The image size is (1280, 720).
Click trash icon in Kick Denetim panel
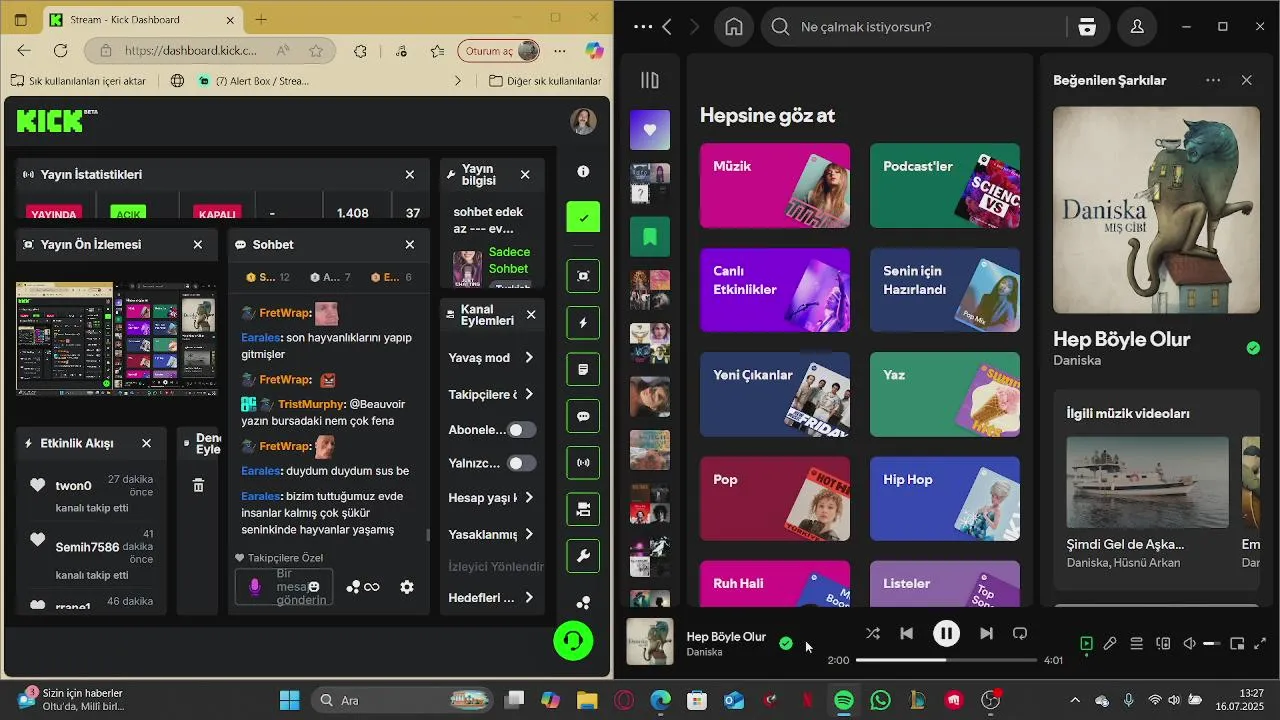coord(198,485)
